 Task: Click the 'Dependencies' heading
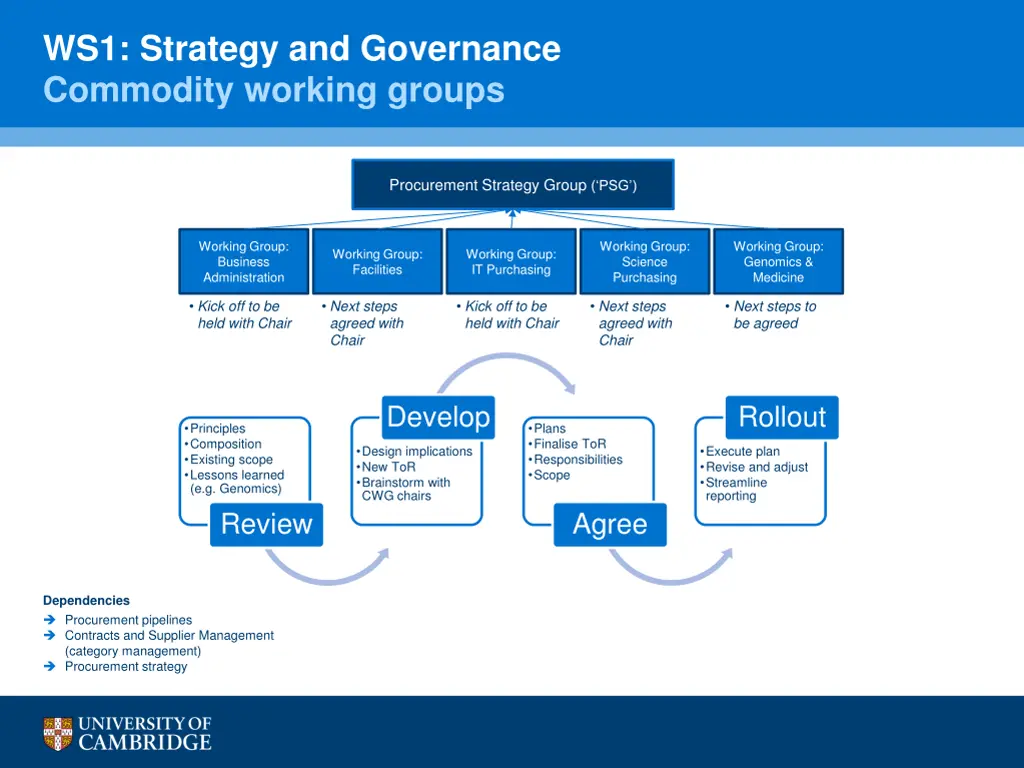[86, 601]
